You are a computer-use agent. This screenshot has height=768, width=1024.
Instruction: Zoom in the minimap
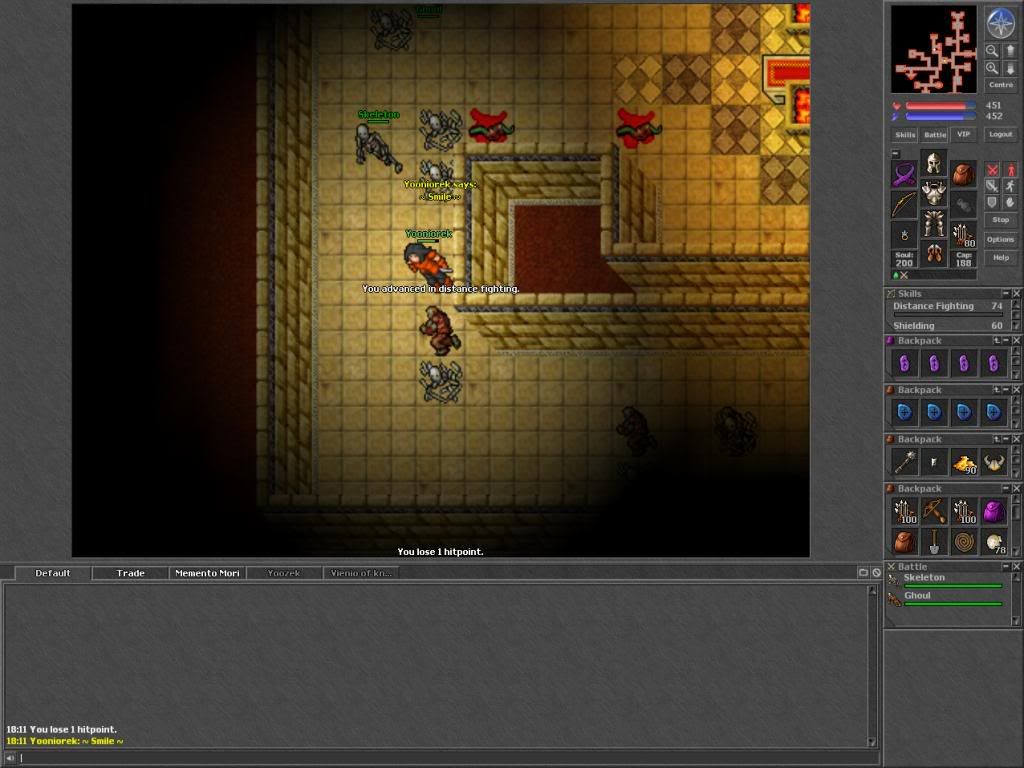992,69
